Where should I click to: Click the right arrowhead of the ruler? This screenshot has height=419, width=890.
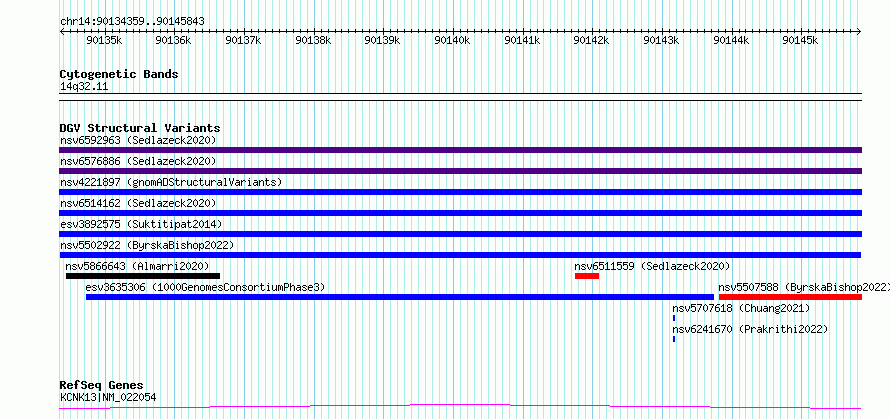pyautogui.click(x=859, y=31)
